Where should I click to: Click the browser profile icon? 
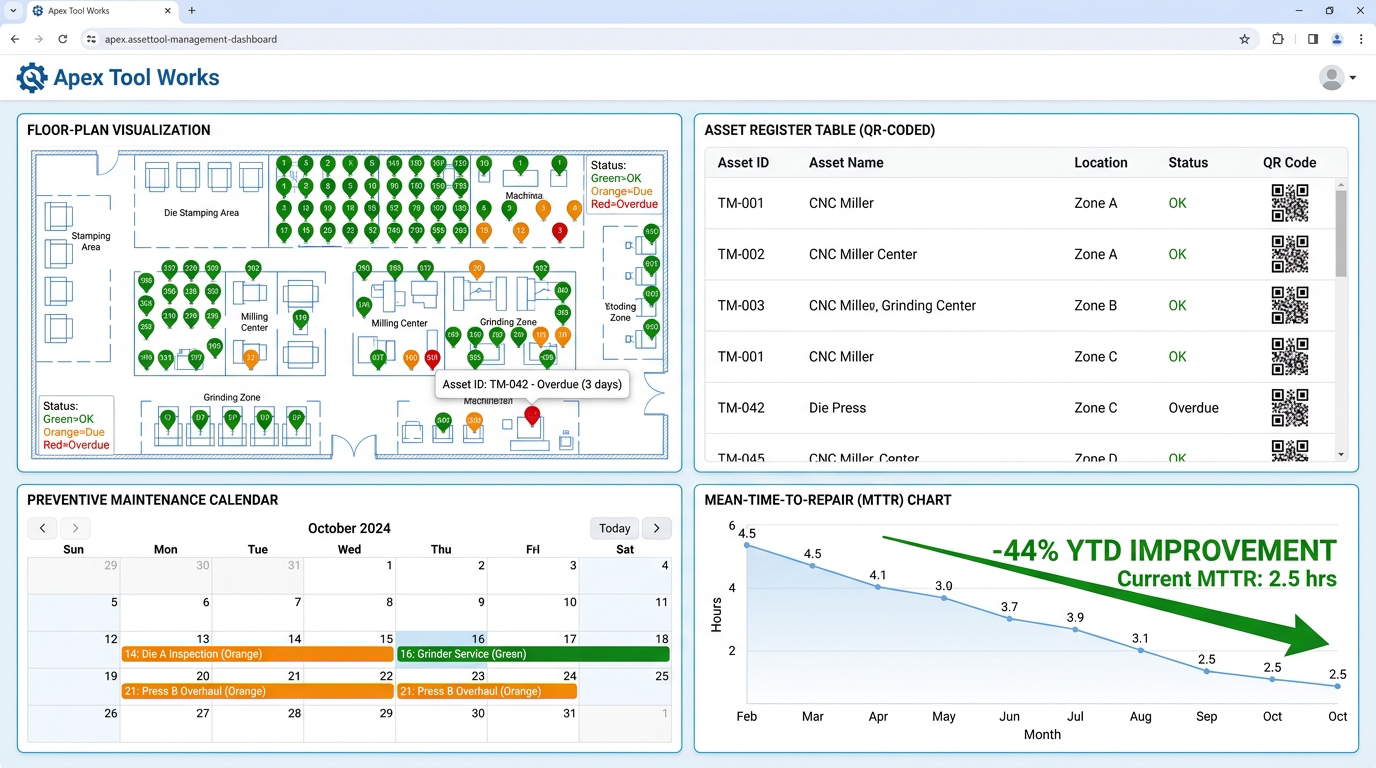[1337, 39]
